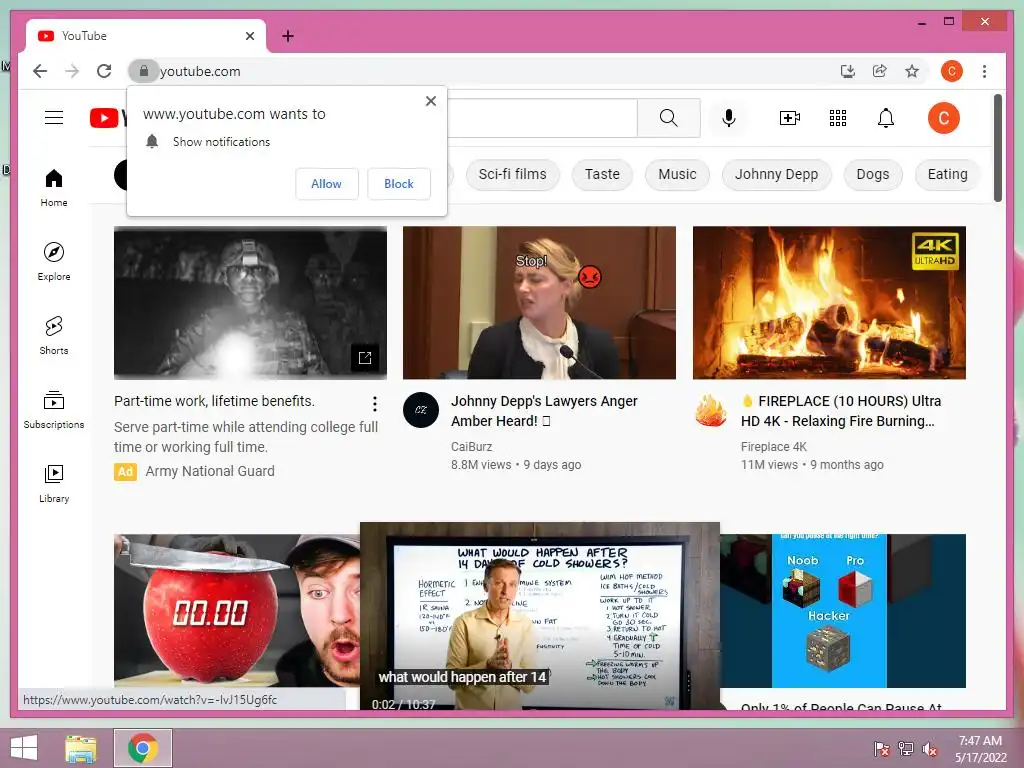Screen dimensions: 1024x768
Task: Open Shorts in the sidebar
Action: coord(54,335)
